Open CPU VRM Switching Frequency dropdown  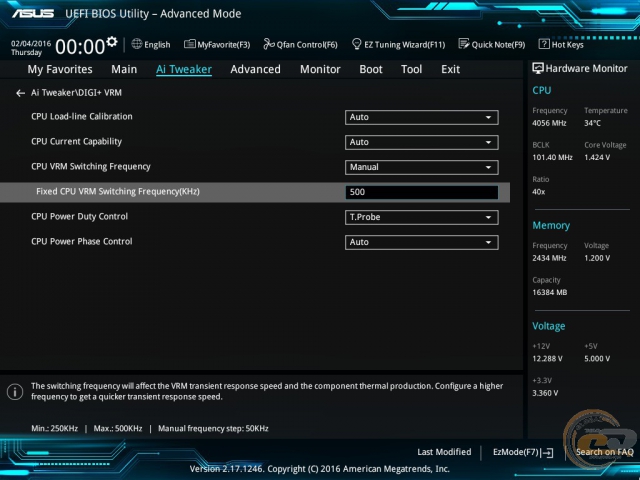click(422, 167)
